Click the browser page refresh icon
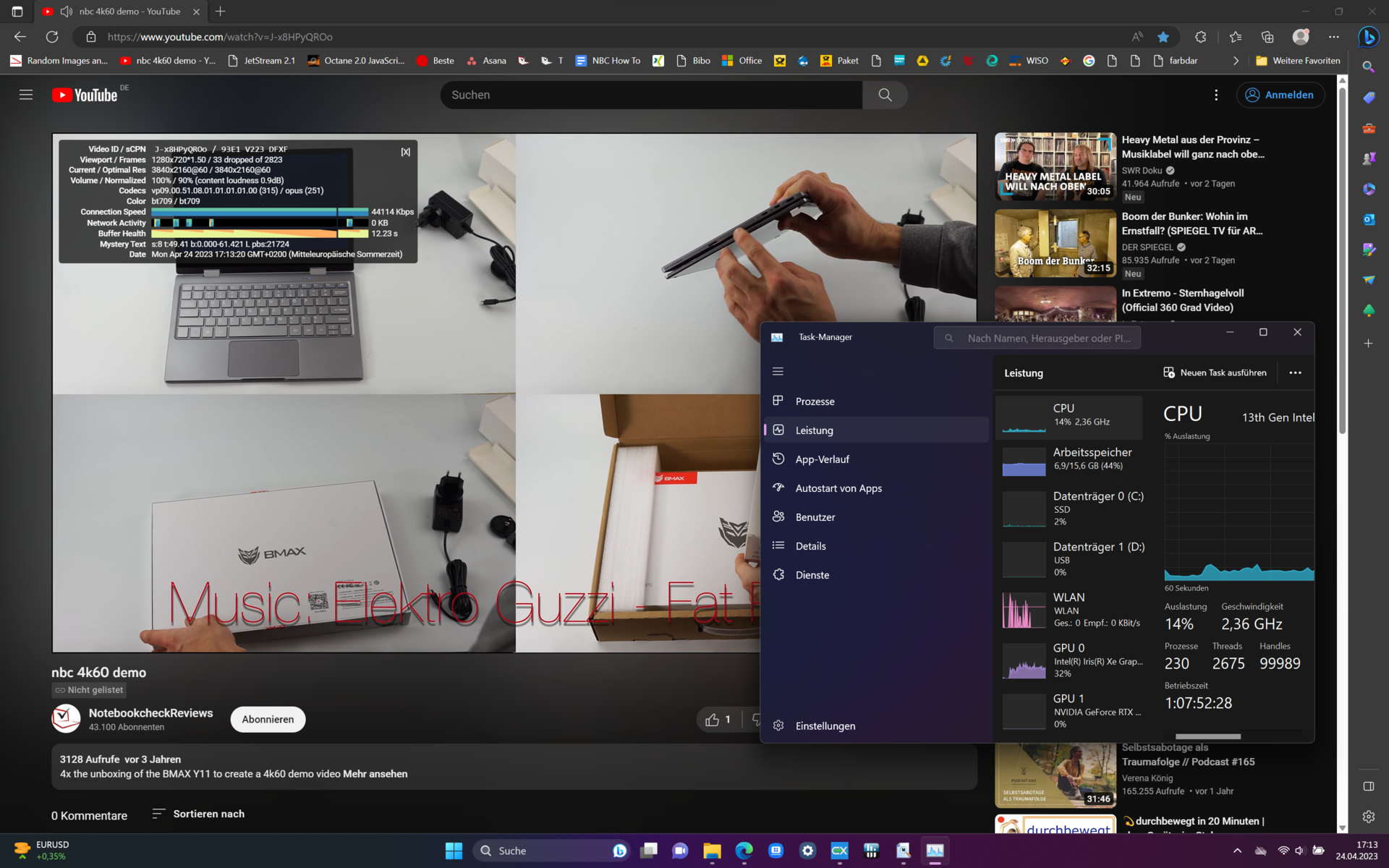The height and width of the screenshot is (868, 1389). pyautogui.click(x=52, y=36)
